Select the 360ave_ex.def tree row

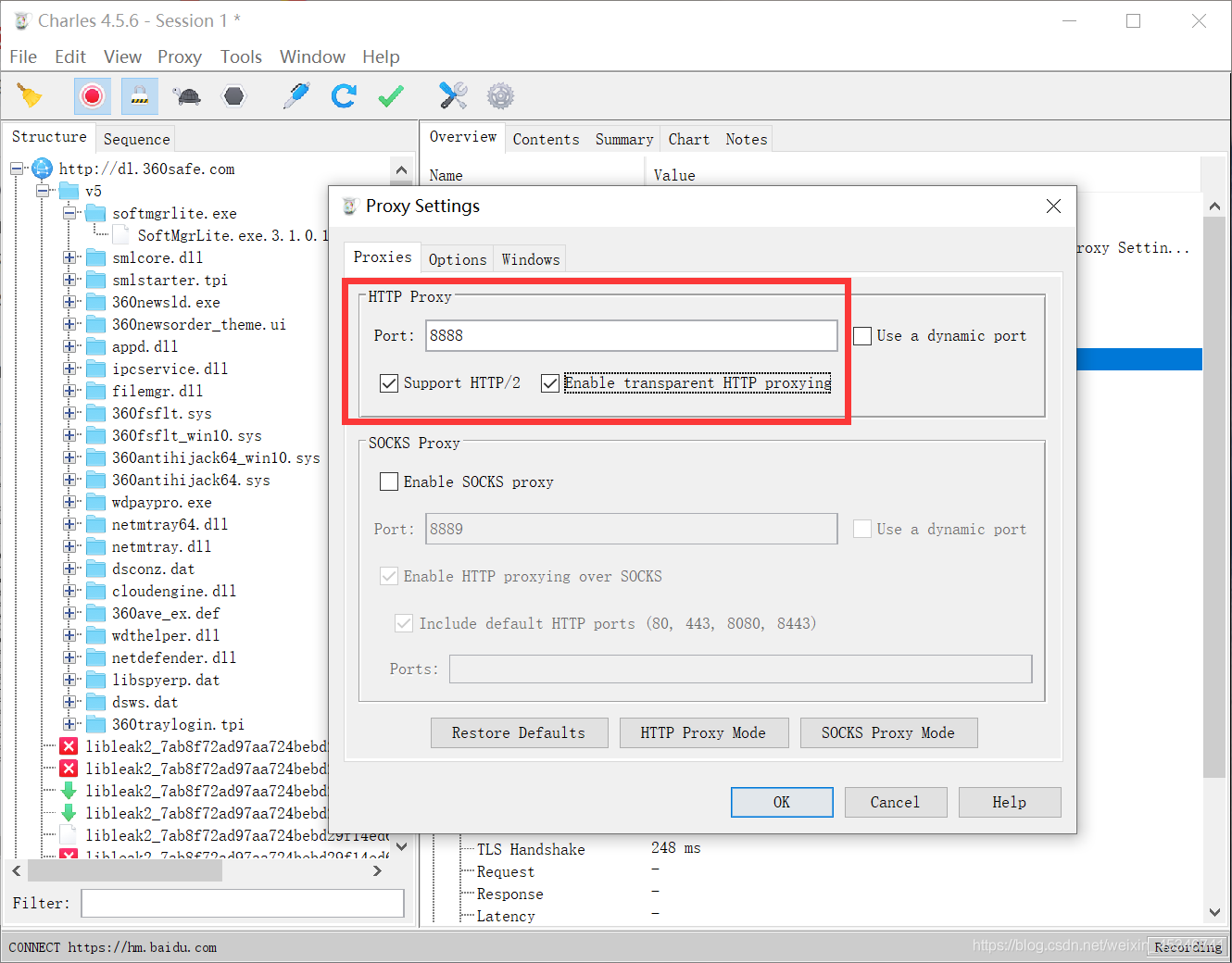pos(166,613)
